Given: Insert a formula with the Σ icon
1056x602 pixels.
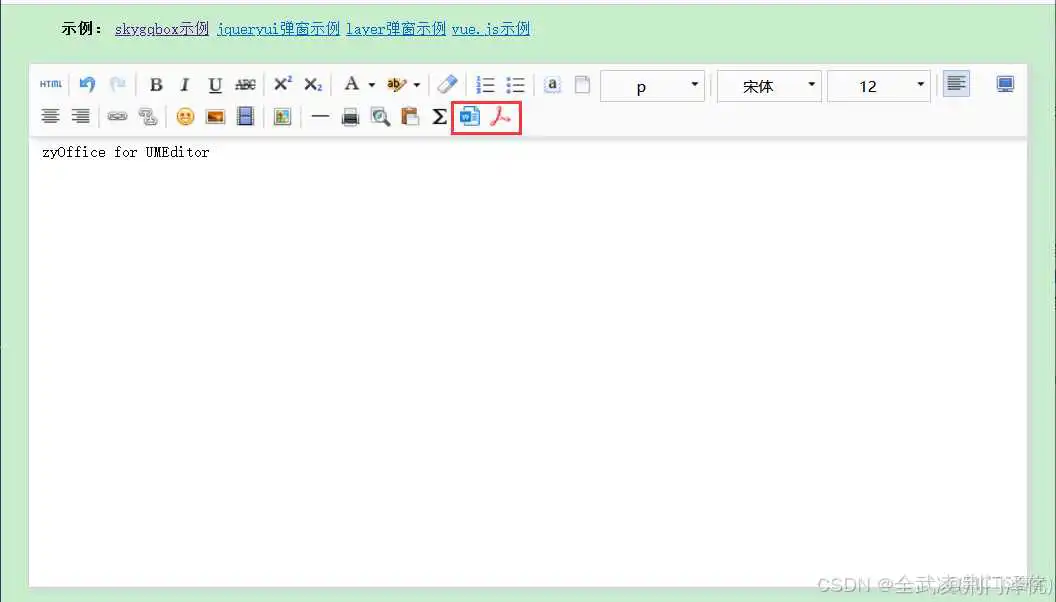Looking at the screenshot, I should click(439, 117).
